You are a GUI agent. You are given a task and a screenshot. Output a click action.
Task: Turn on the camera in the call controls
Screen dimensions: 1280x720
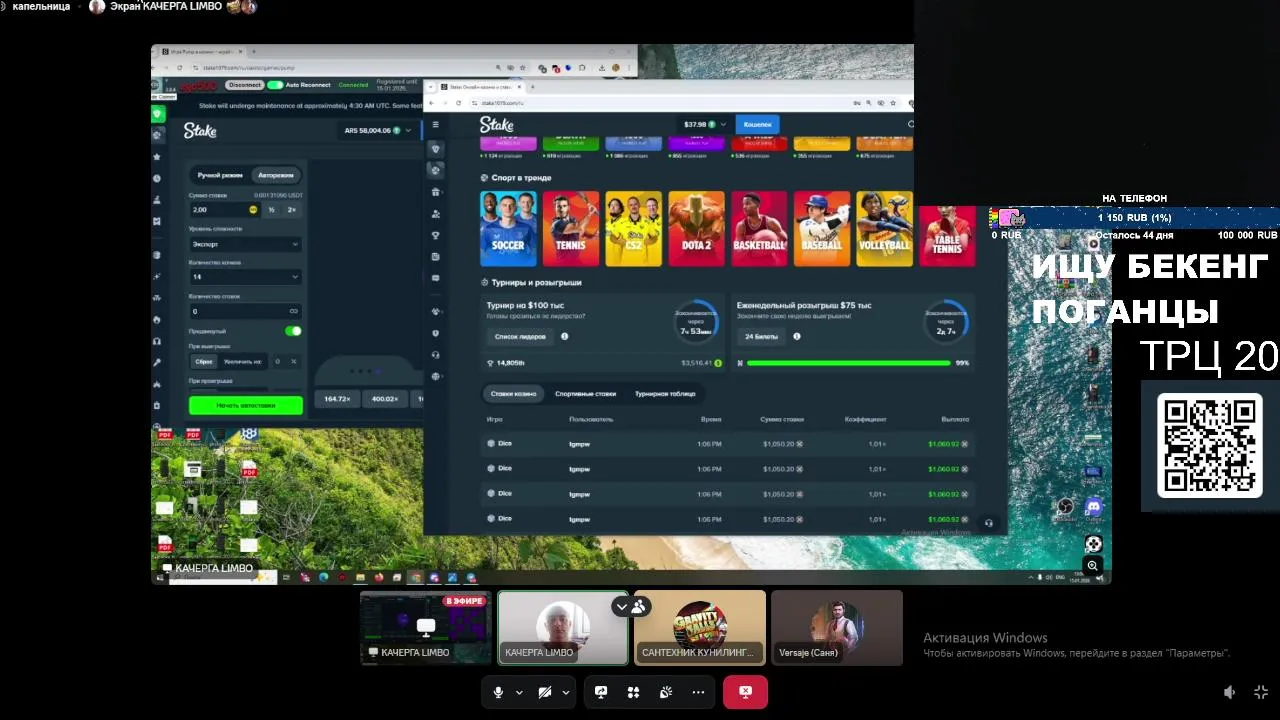click(545, 692)
